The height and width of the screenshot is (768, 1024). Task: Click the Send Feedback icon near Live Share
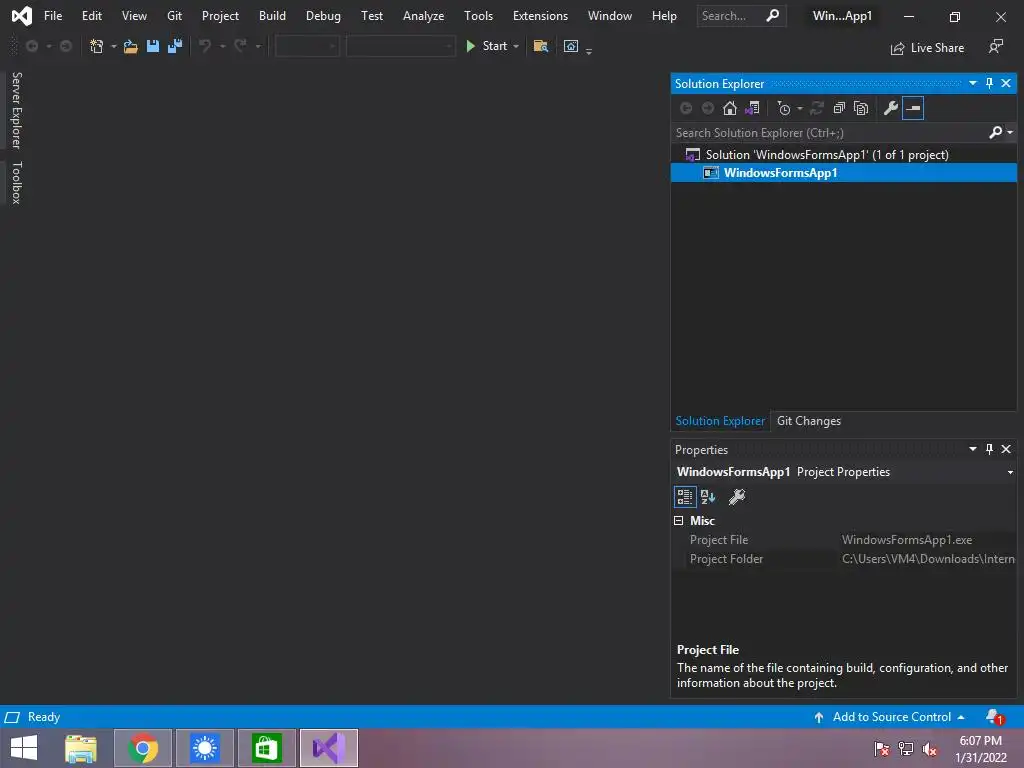coord(995,46)
